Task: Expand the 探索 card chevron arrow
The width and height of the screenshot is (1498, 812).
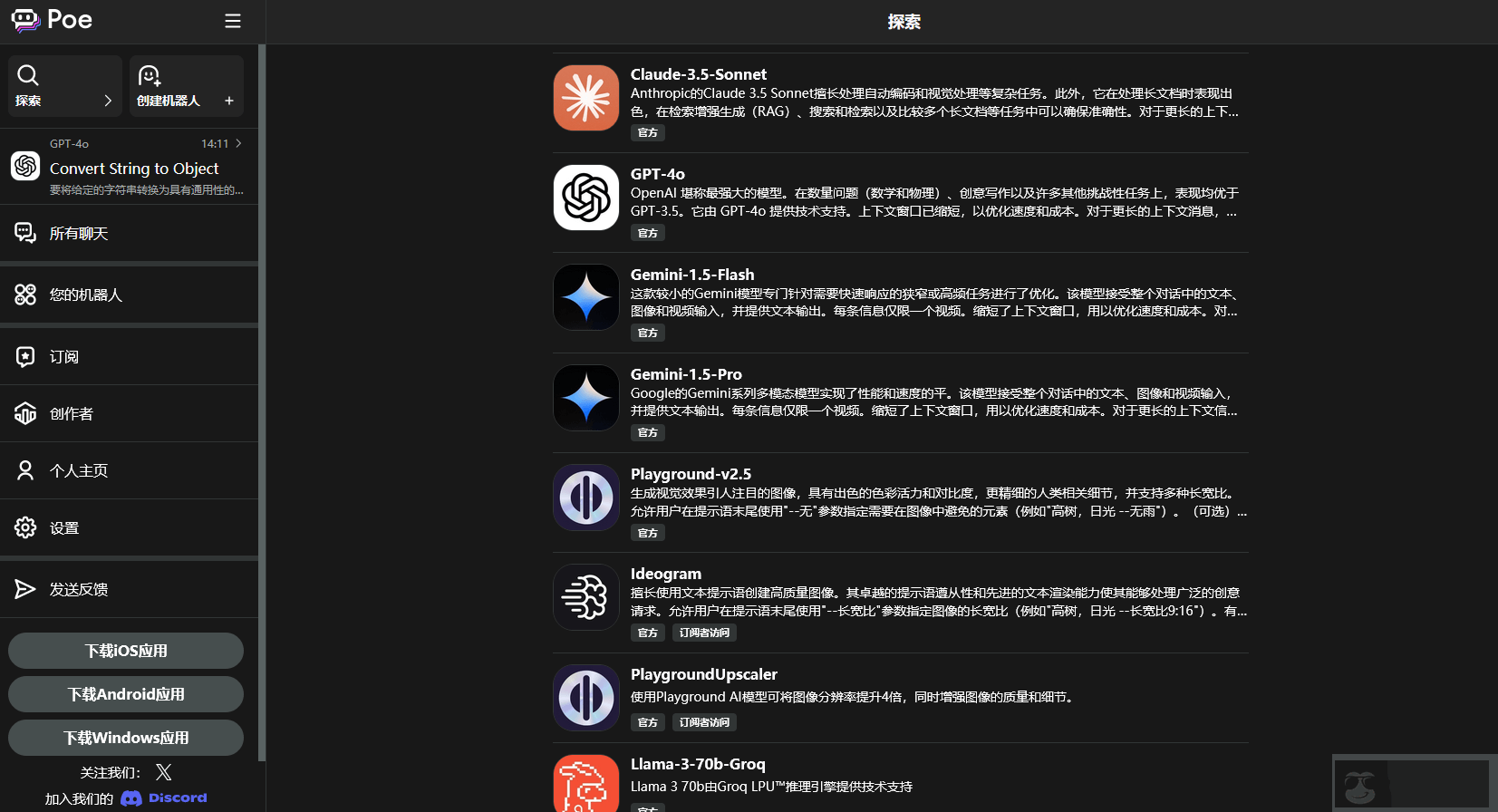Action: coord(108,101)
